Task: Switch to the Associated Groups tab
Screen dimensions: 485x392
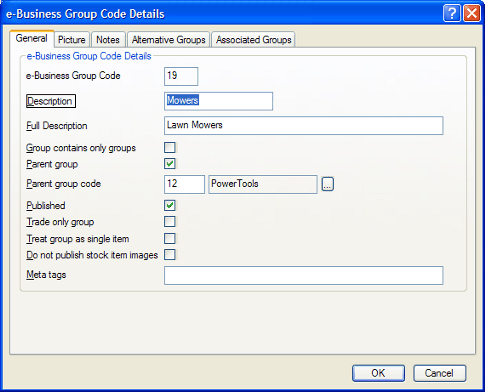Action: click(253, 40)
